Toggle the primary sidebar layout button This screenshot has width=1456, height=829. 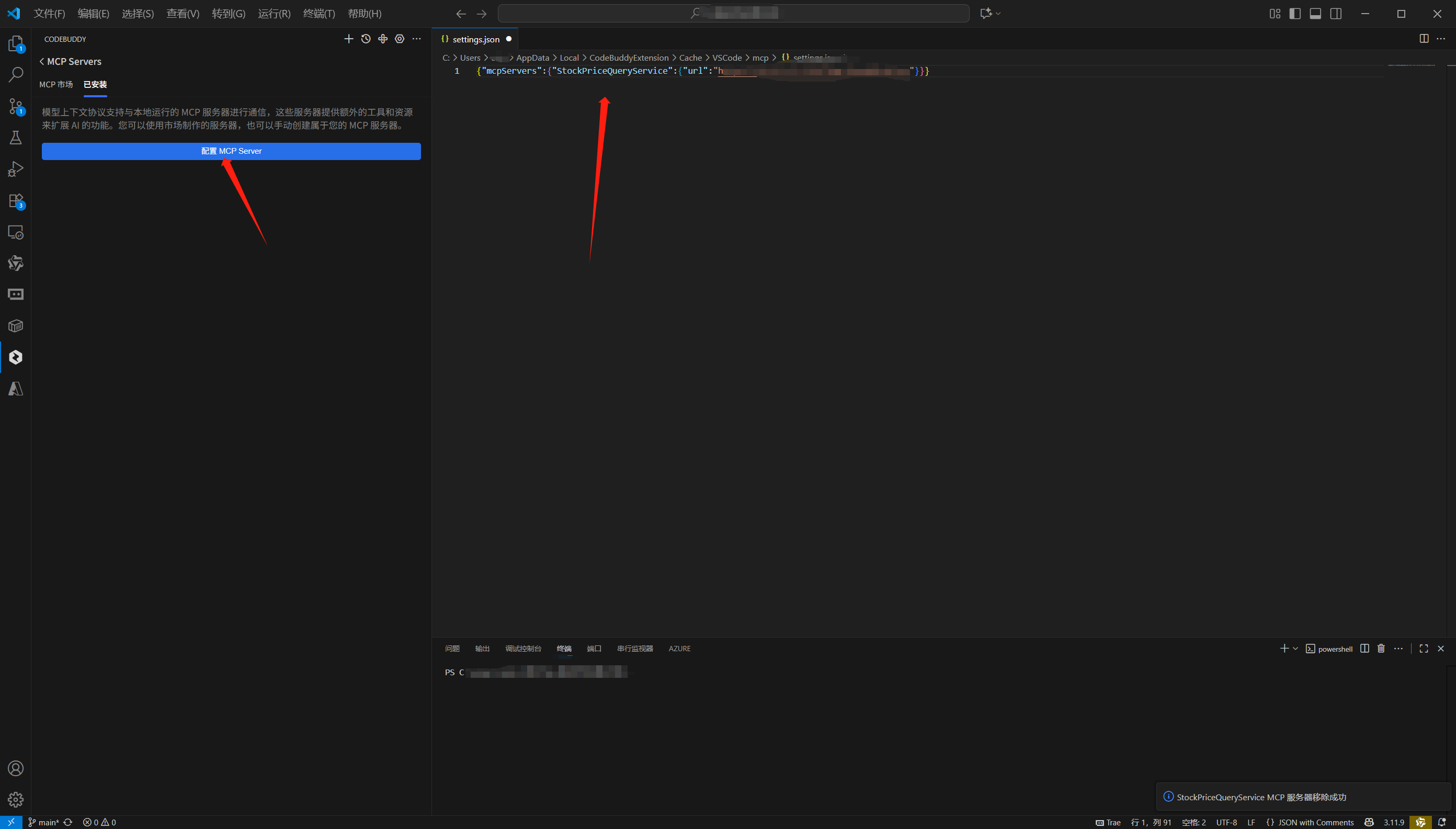(x=1295, y=14)
